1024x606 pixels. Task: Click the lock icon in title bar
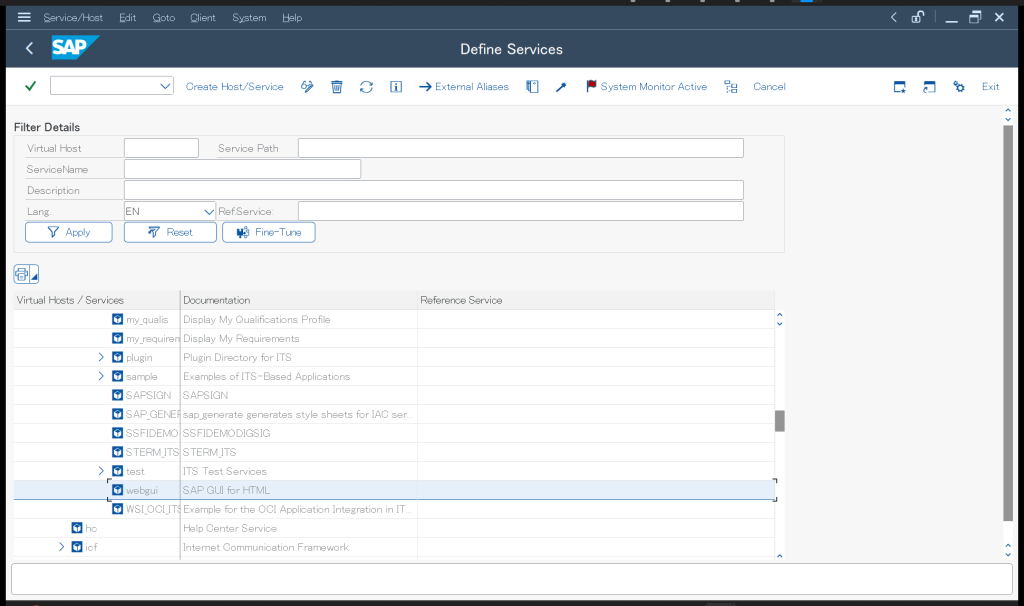[x=917, y=17]
